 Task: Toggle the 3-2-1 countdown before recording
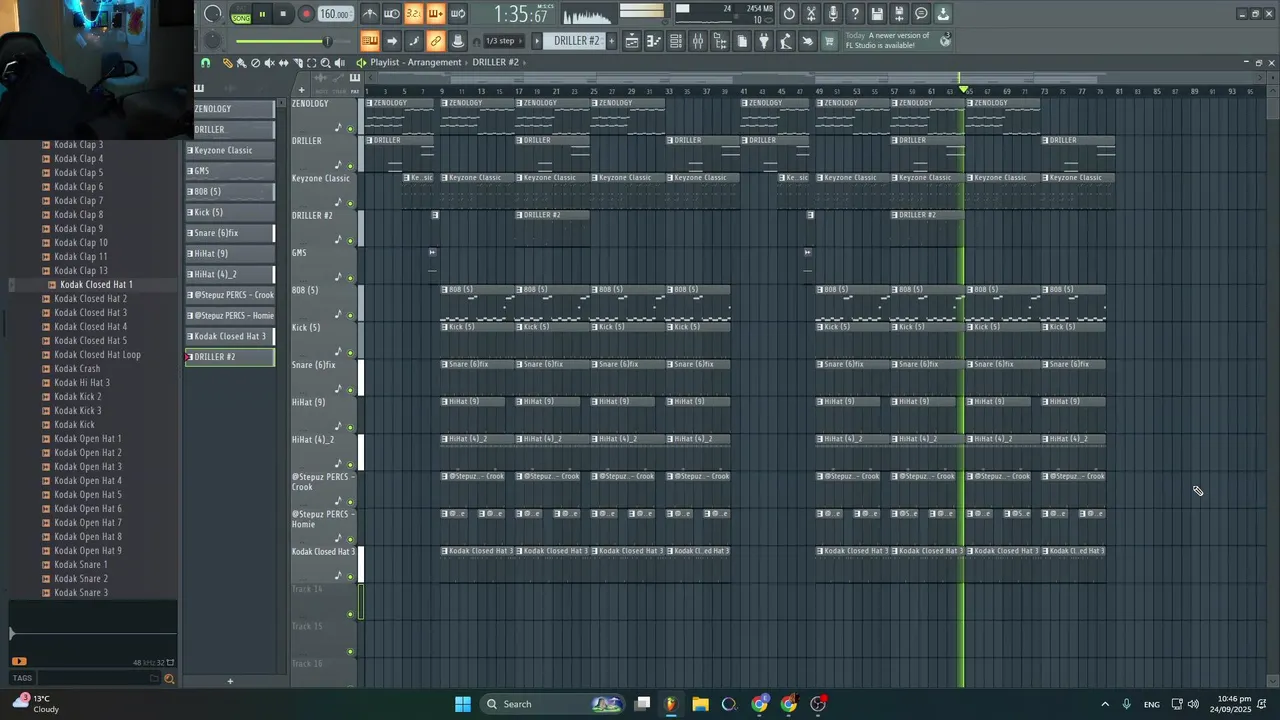coord(414,14)
